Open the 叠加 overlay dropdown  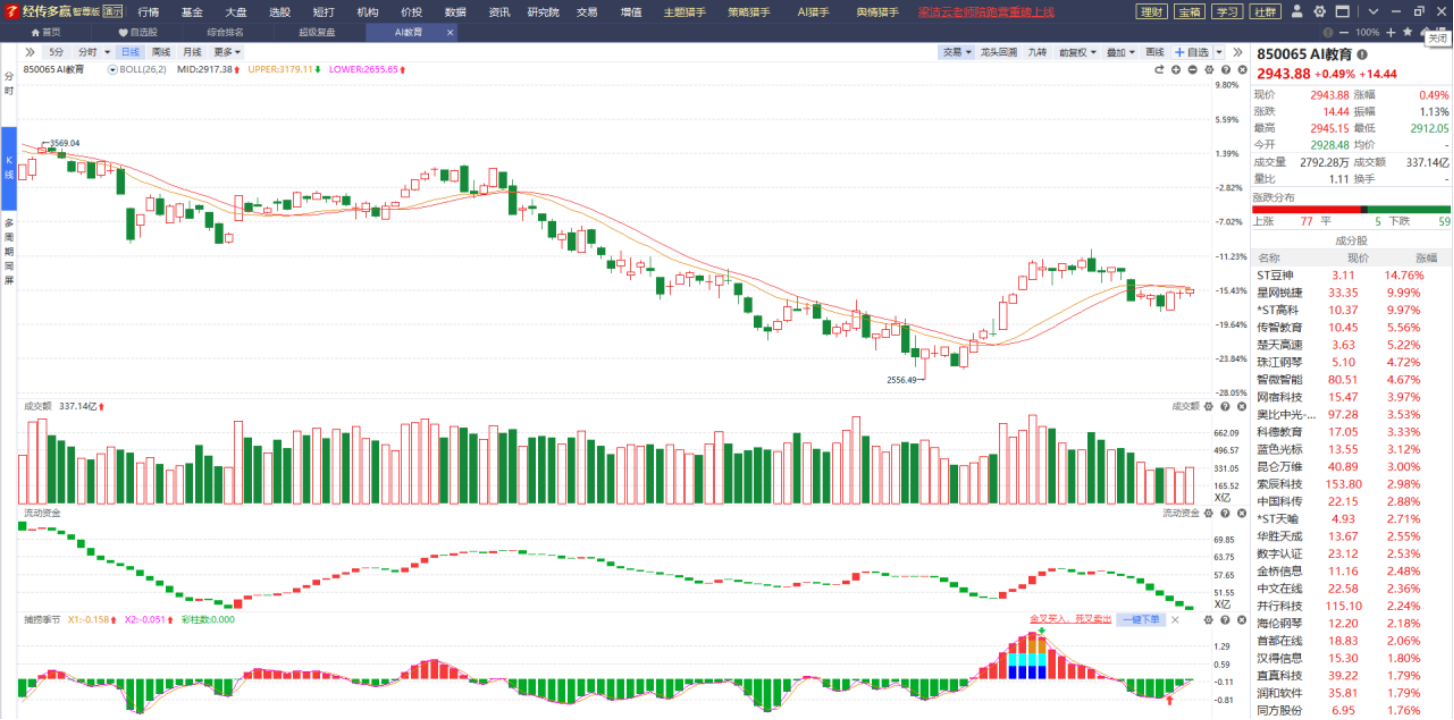(x=1120, y=52)
